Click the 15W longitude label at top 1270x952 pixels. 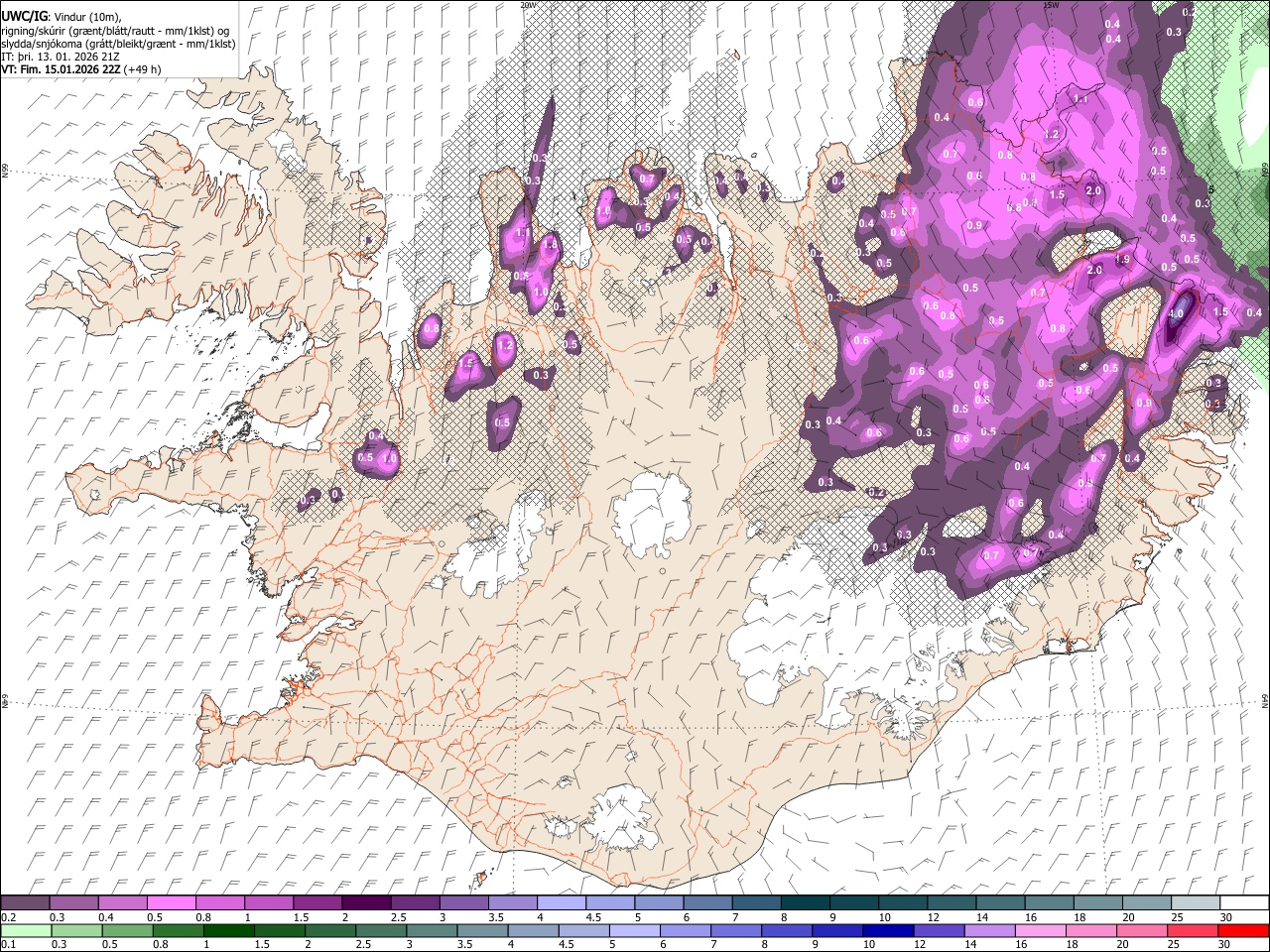(1051, 5)
